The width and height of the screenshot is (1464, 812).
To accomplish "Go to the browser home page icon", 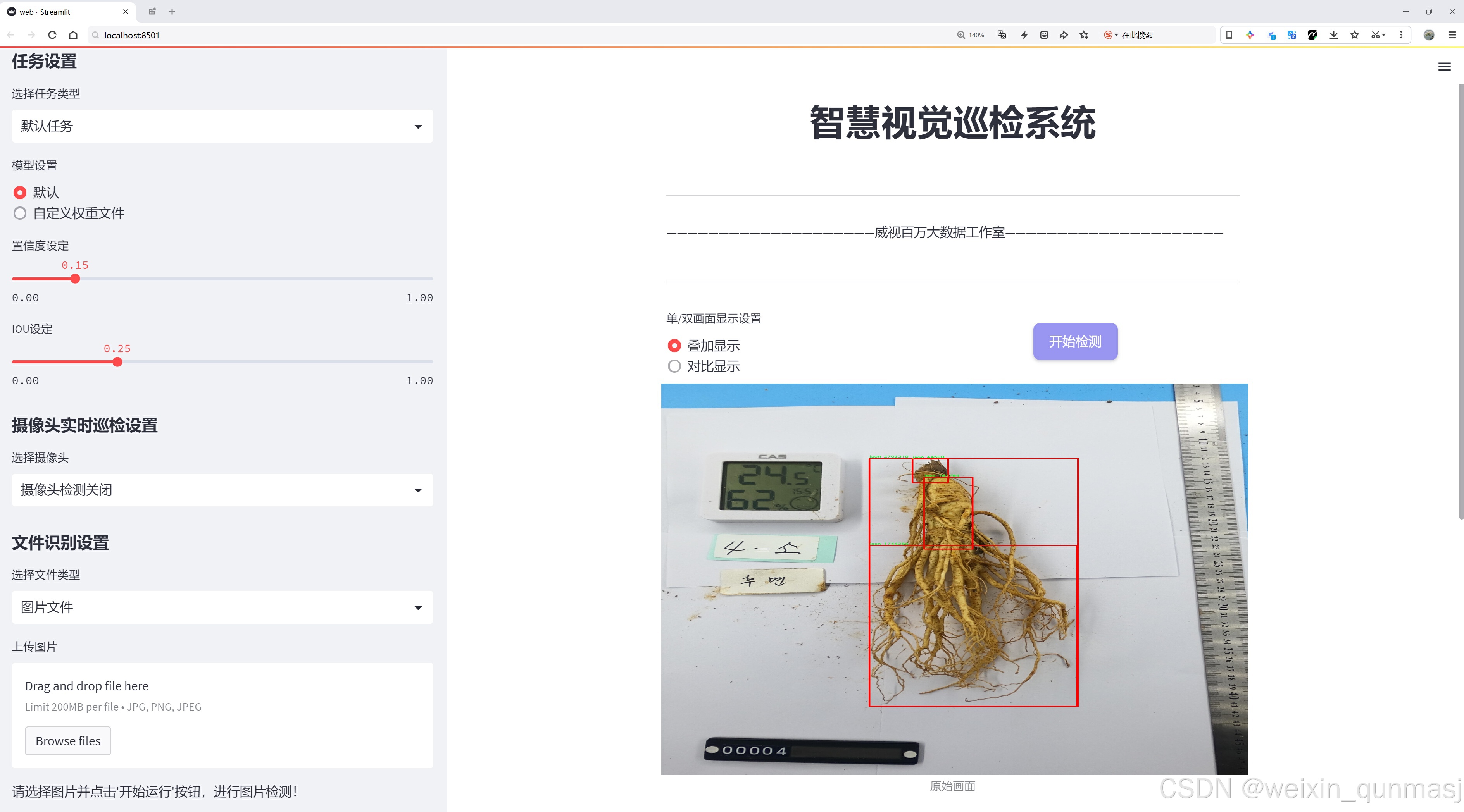I will (73, 35).
